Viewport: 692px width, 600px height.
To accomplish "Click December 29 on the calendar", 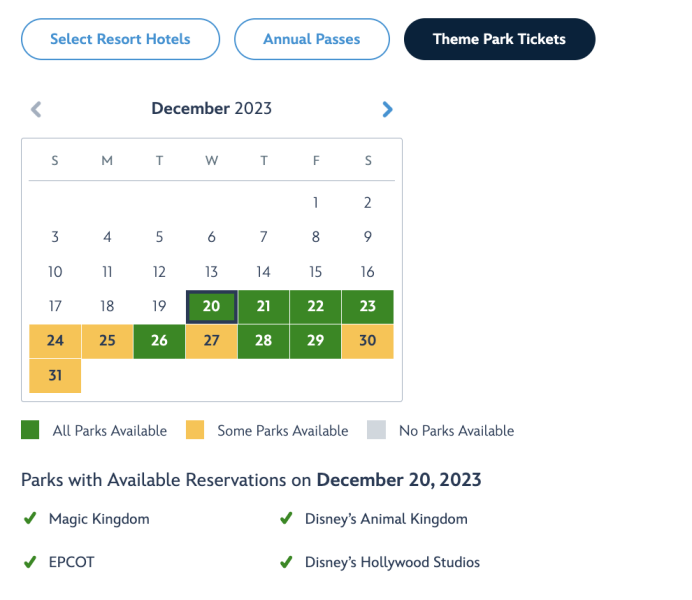I will coord(316,341).
